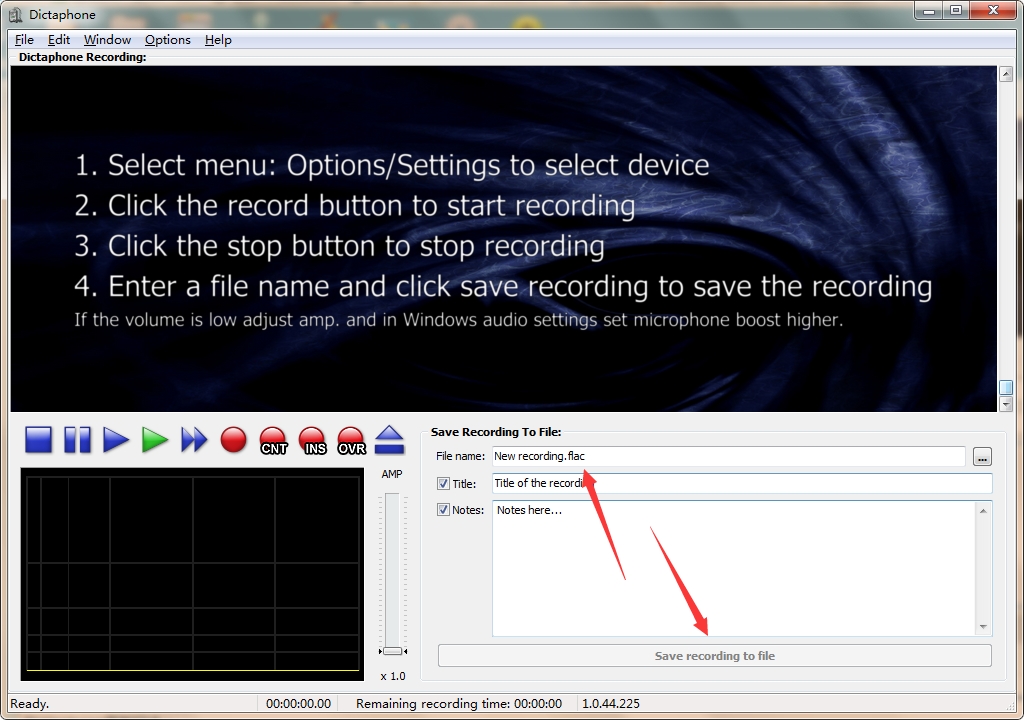Click in the Title text field
The width and height of the screenshot is (1024, 720).
[742, 483]
